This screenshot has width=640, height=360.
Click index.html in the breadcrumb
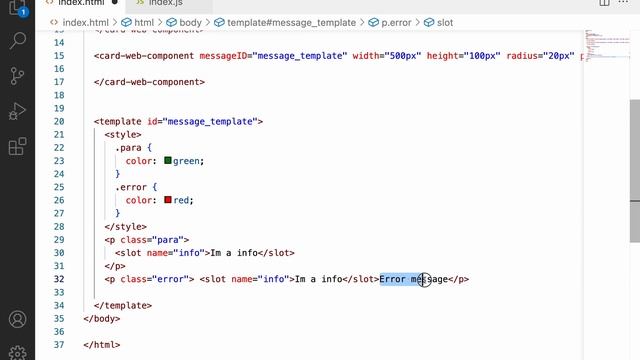[x=85, y=22]
